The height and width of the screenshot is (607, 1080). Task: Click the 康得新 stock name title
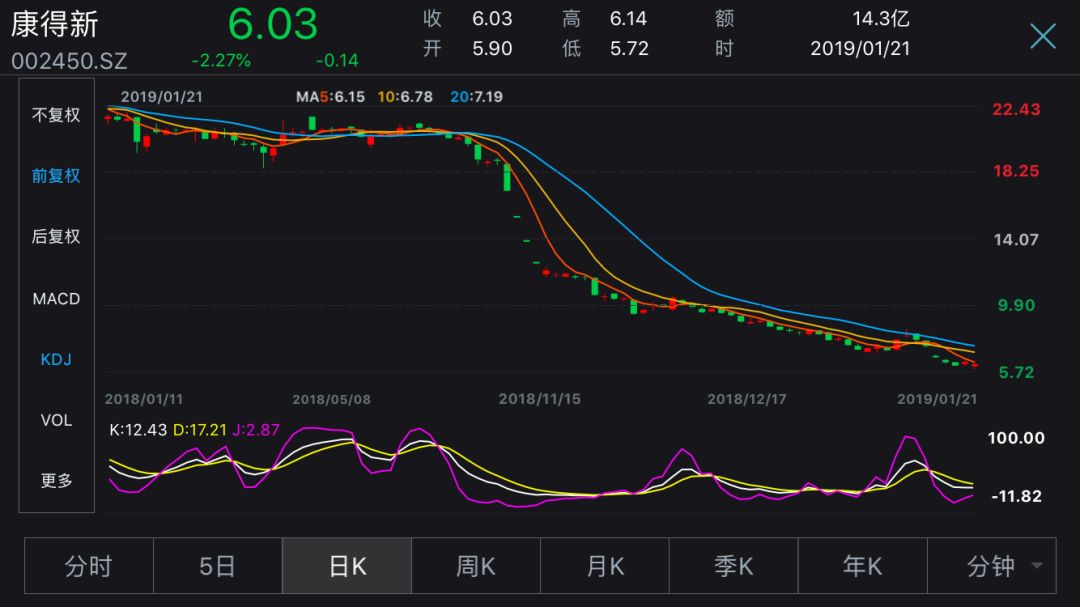(55, 25)
